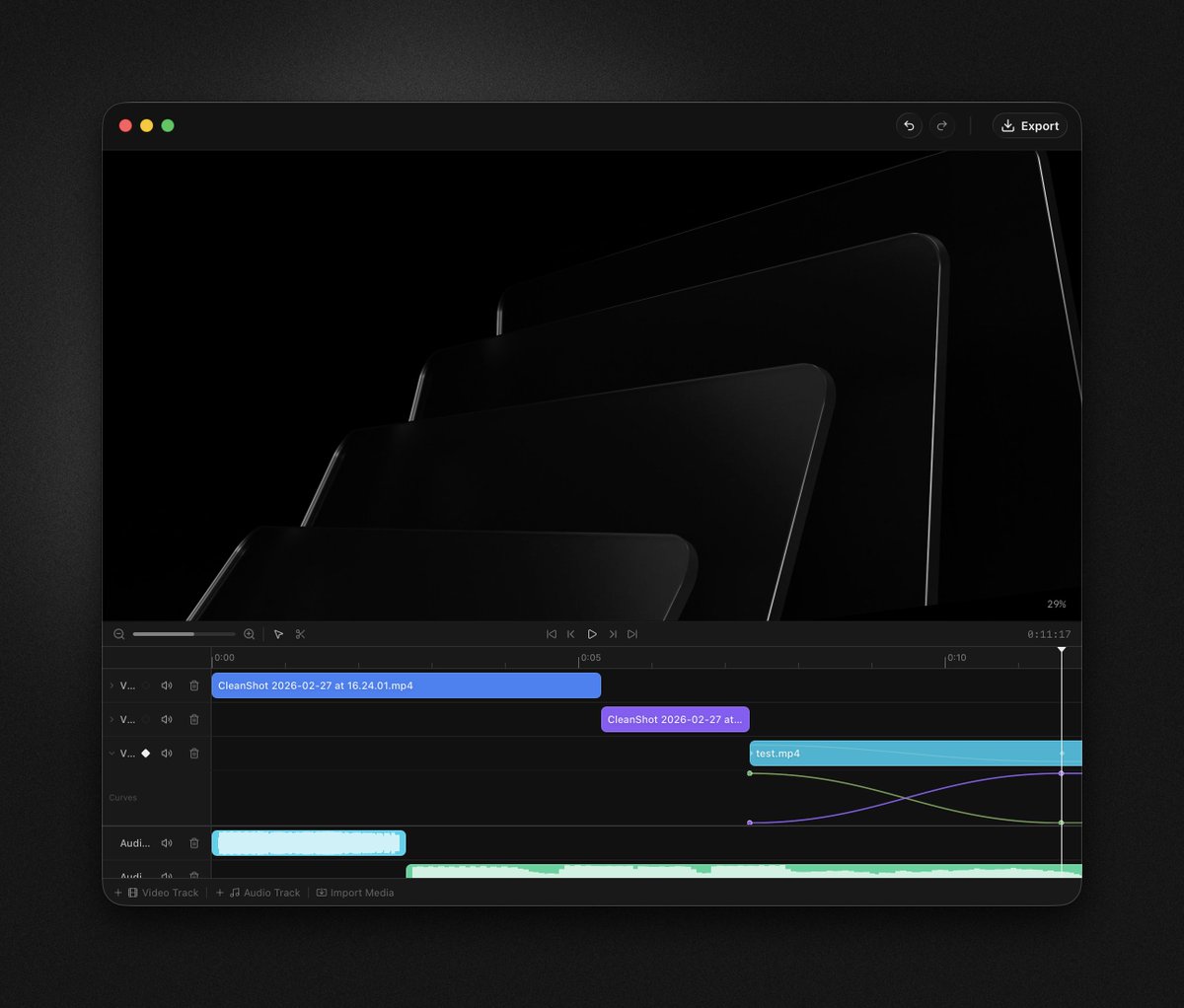The image size is (1184, 1008).
Task: Select the purple curve's starting keyframe point
Action: coord(750,823)
